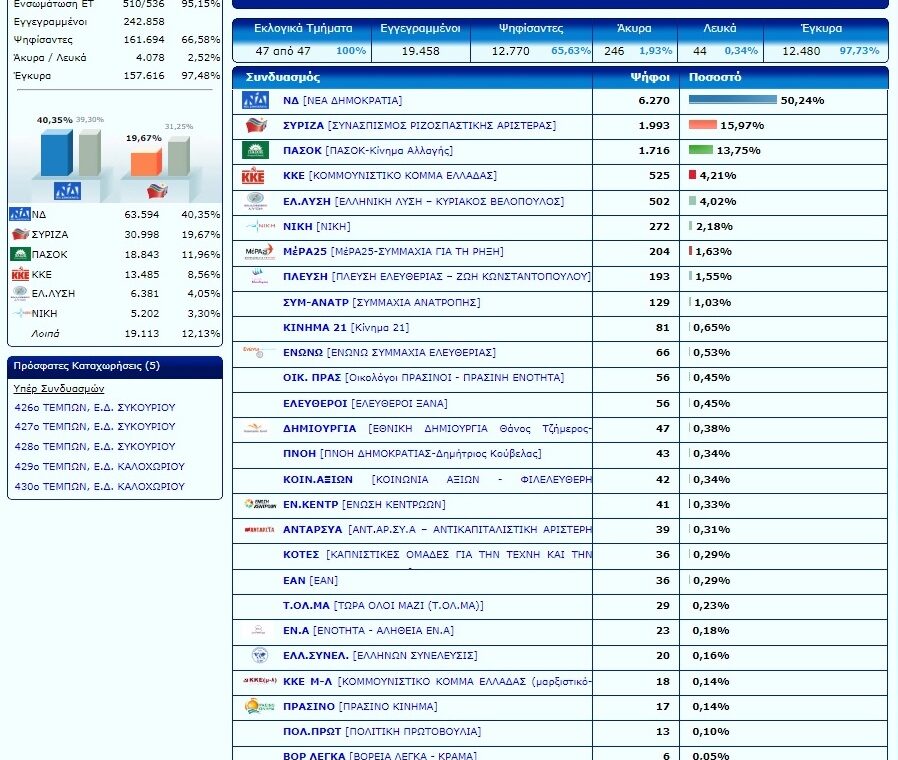The height and width of the screenshot is (760, 898).
Task: Click the ΕΛ.ΛΥΣΗ logo in results table
Action: tap(255, 201)
